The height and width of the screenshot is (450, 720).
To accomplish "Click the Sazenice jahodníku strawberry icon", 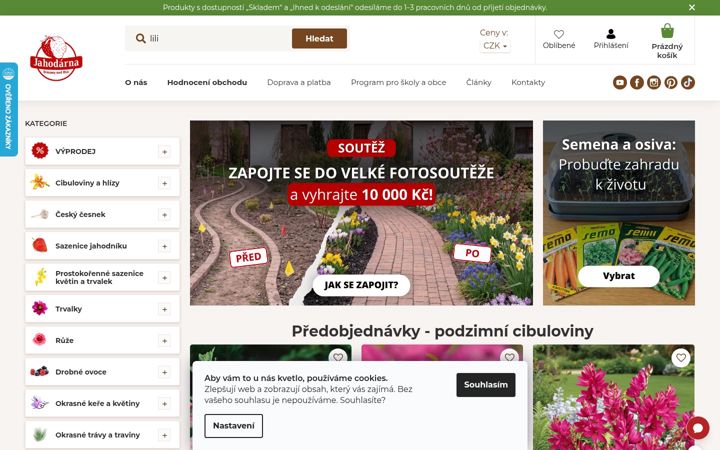I will pyautogui.click(x=40, y=245).
